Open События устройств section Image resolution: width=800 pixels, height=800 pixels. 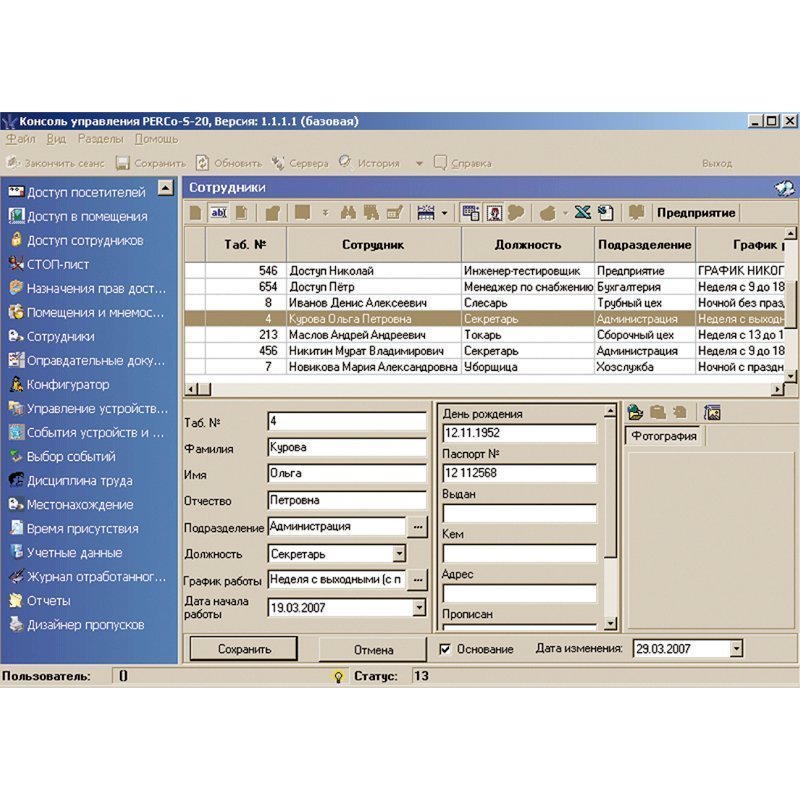click(x=86, y=432)
